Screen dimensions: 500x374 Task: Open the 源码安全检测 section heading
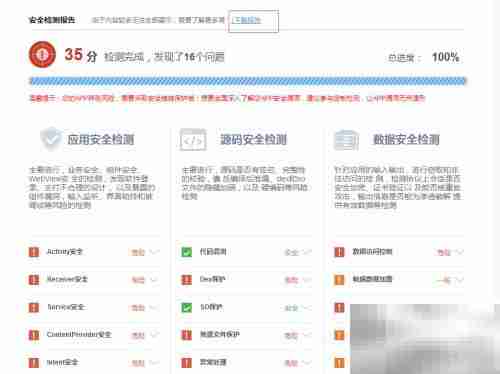253,139
